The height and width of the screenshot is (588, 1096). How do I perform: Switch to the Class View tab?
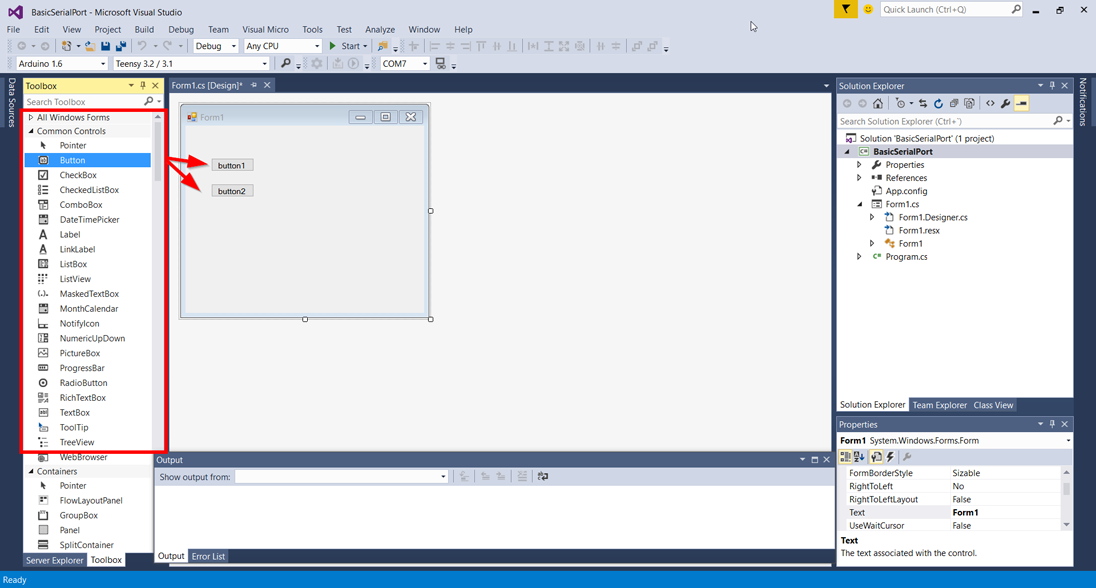pos(993,405)
